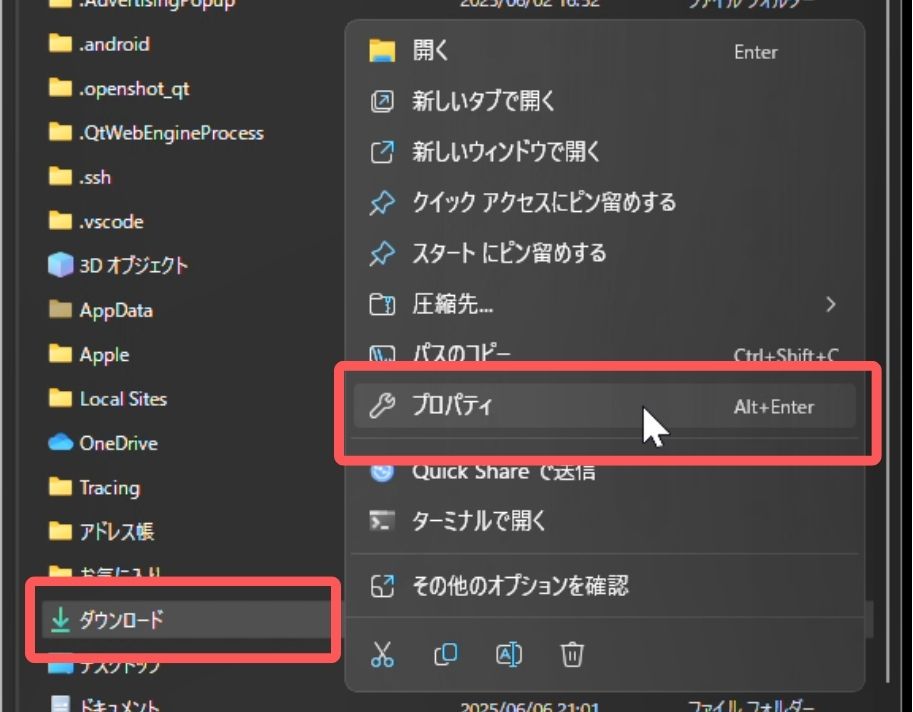The image size is (913, 712).
Task: Click the Copy icon in context menu
Action: [x=446, y=654]
